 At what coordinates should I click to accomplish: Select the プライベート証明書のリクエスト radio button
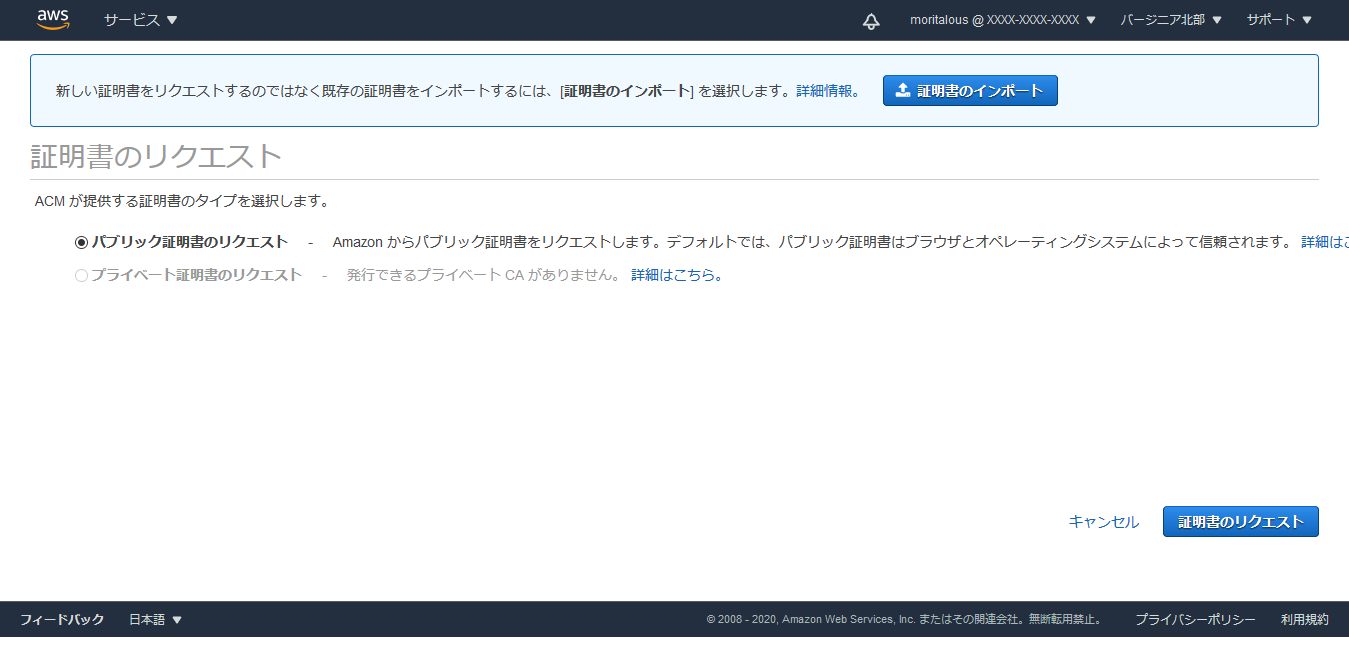pos(82,275)
